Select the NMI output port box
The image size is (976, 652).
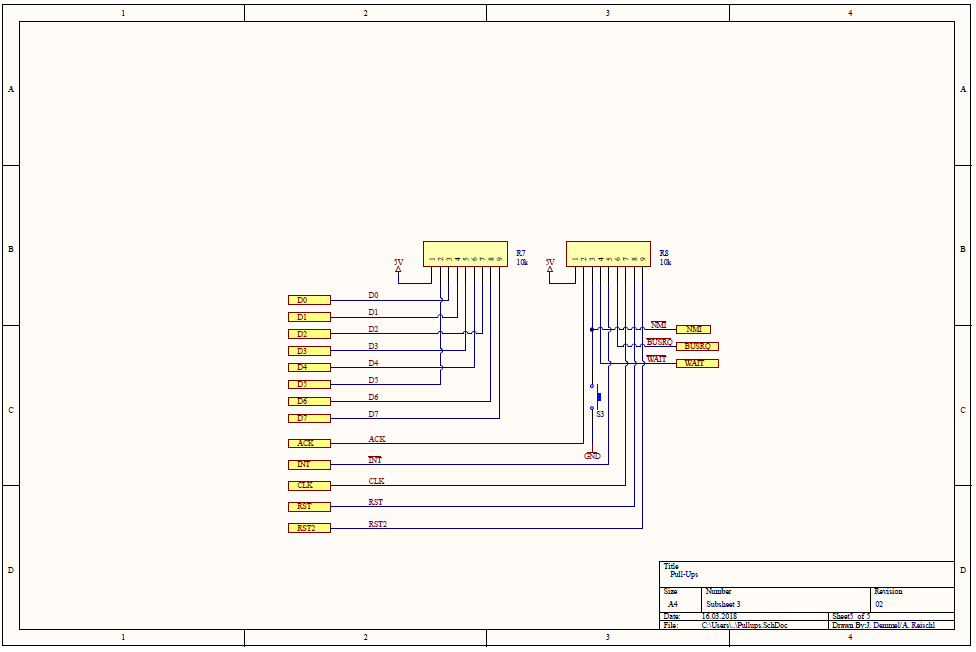click(693, 329)
